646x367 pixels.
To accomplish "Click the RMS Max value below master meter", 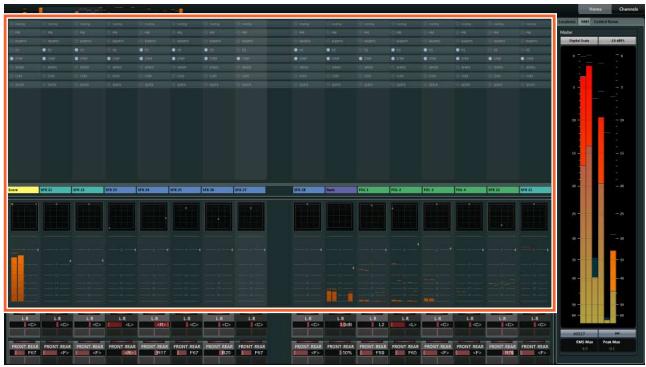I will coord(585,348).
